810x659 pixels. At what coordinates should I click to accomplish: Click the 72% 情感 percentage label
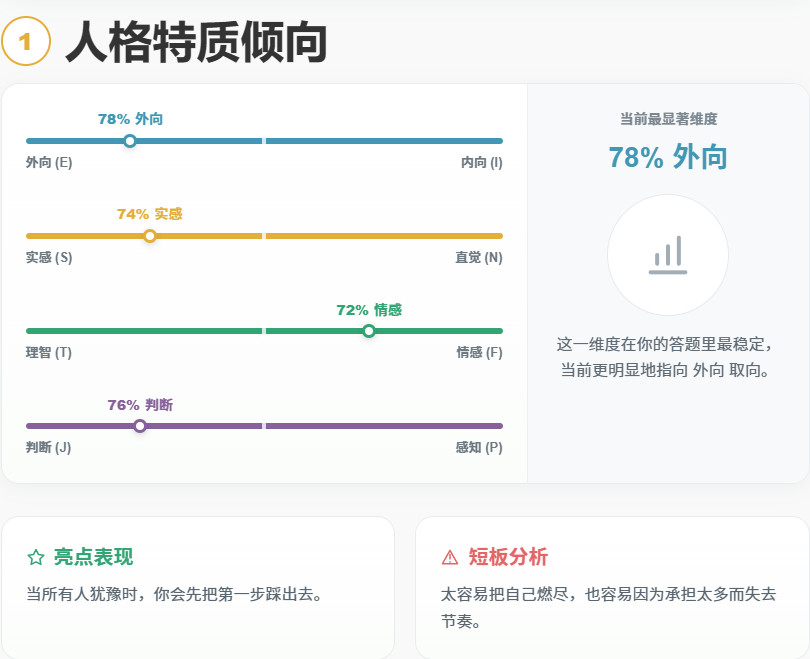coord(368,309)
